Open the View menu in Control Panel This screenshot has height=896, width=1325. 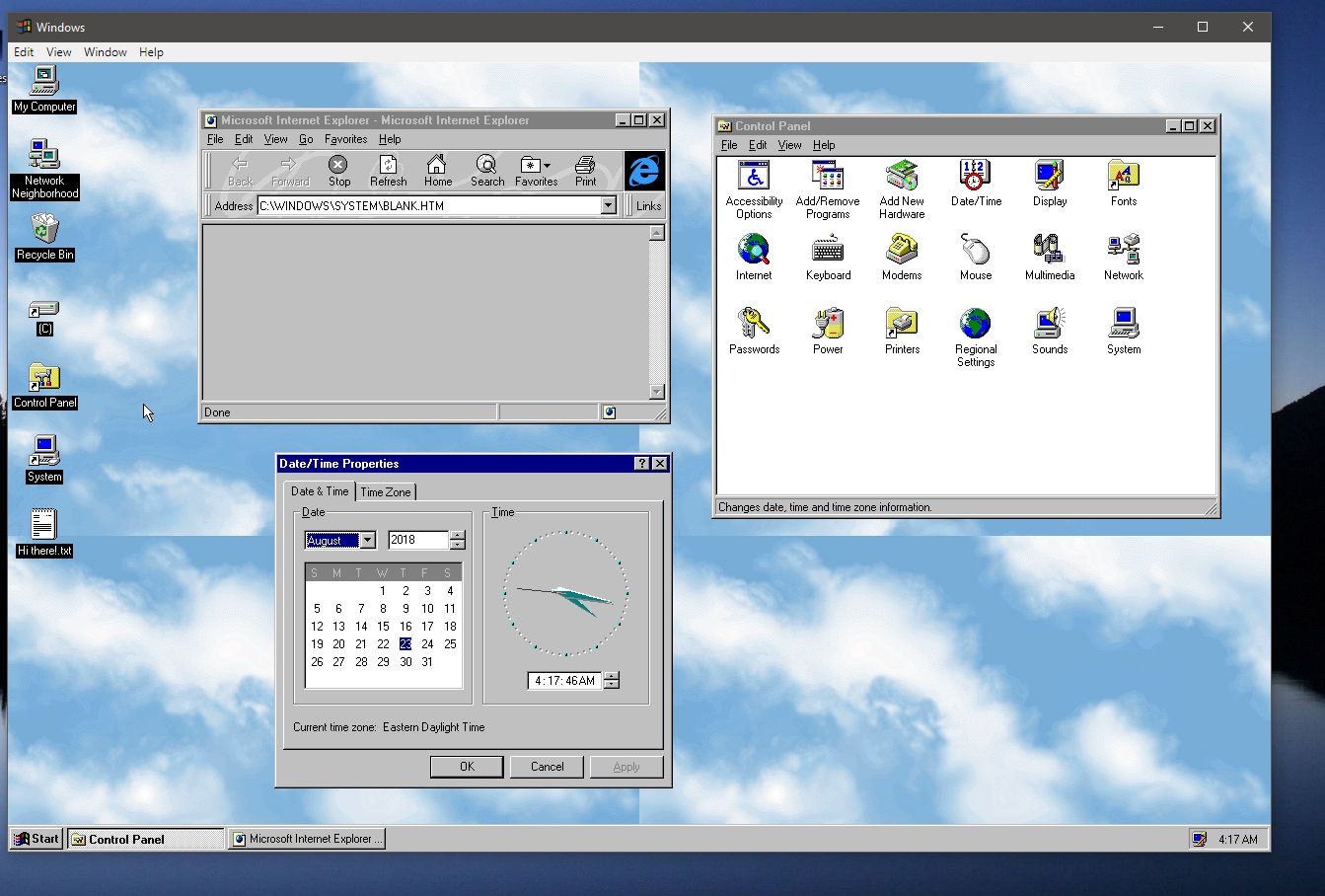[x=789, y=145]
